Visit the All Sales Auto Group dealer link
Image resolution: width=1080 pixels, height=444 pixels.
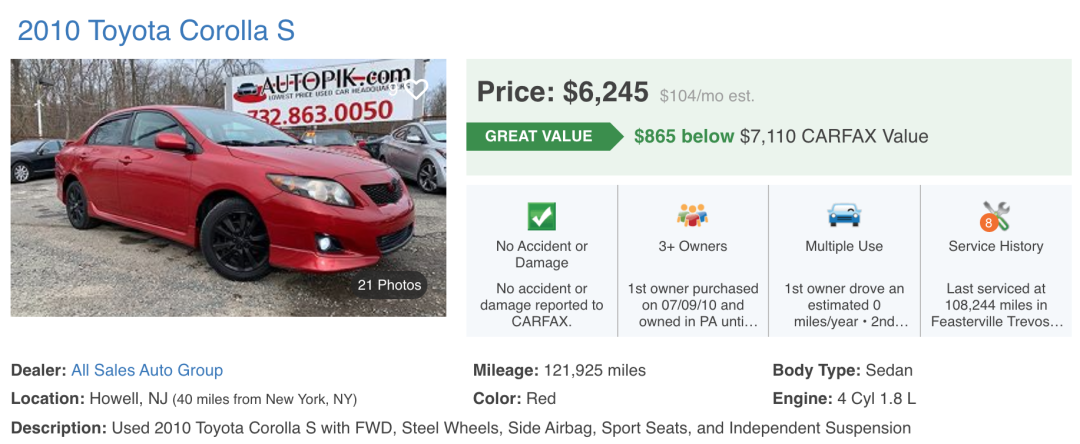(x=147, y=370)
